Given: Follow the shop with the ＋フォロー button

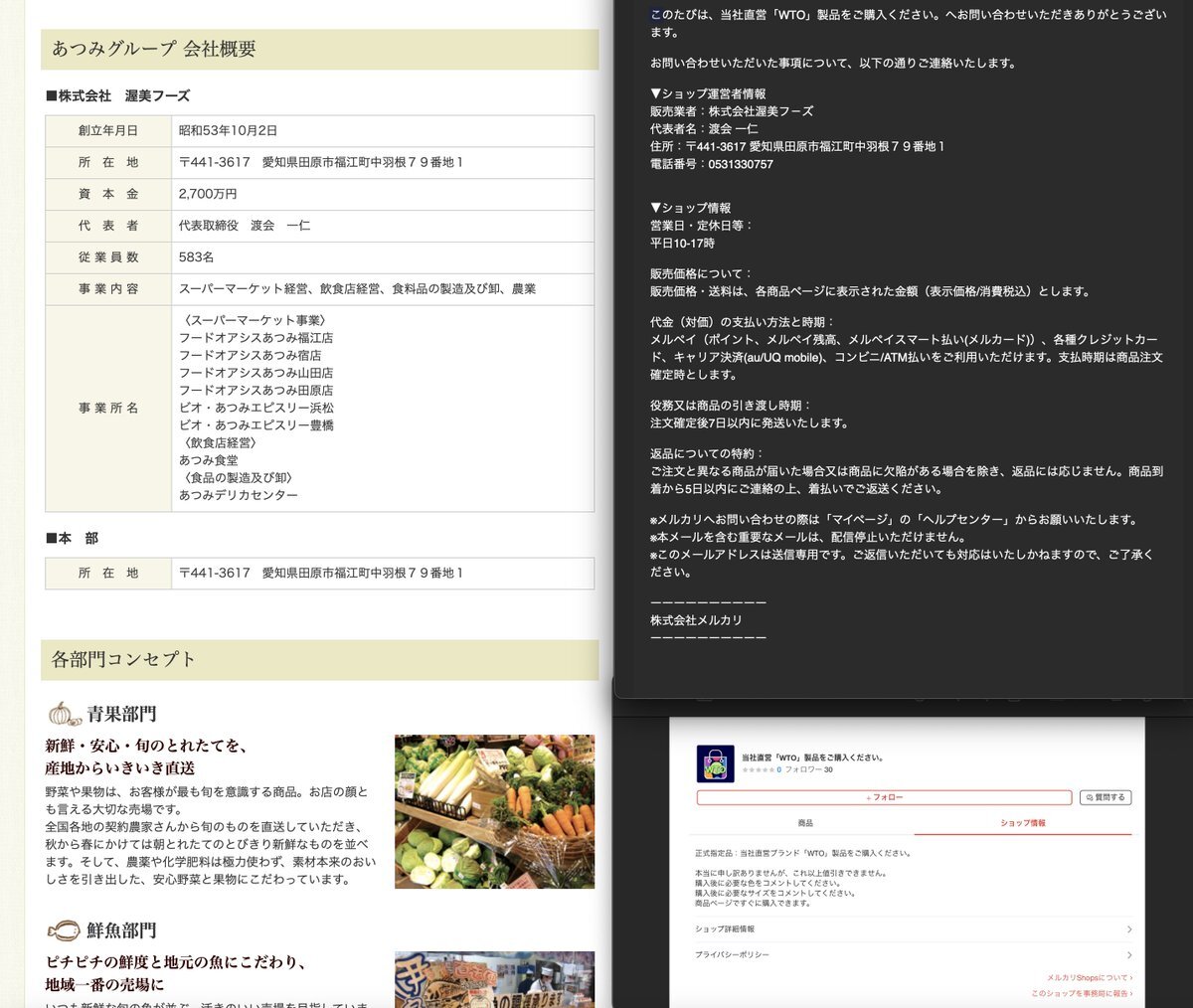Looking at the screenshot, I should point(884,797).
